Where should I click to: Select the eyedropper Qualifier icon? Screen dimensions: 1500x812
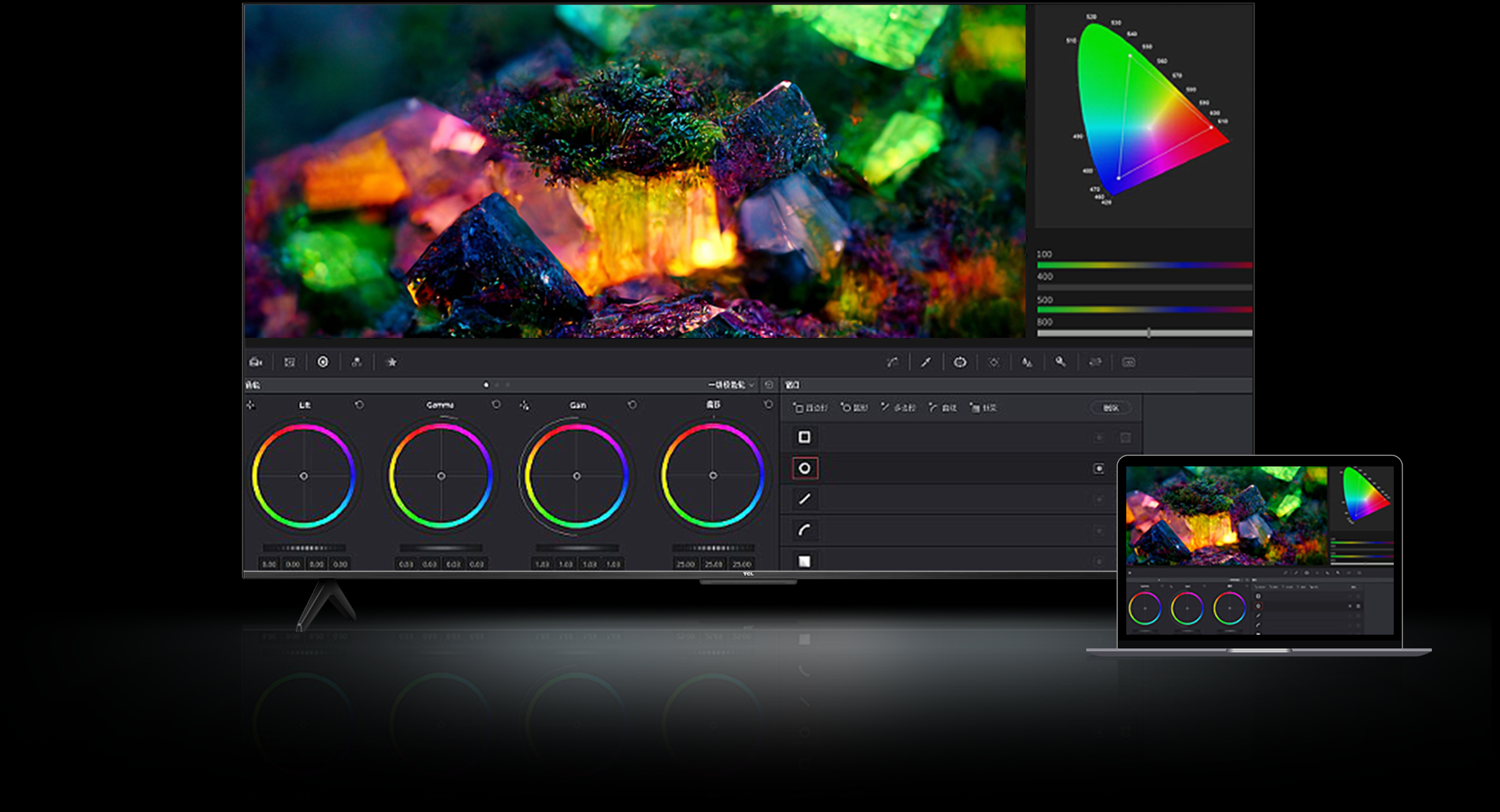(x=926, y=362)
